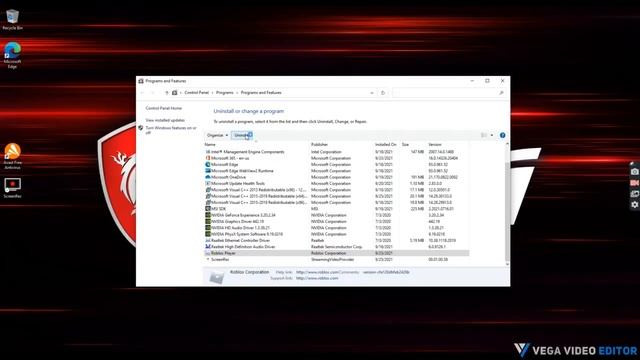Screen dimensions: 640x360
Task: Launch Microsoft Edge from the desktop
Action: pos(12,55)
